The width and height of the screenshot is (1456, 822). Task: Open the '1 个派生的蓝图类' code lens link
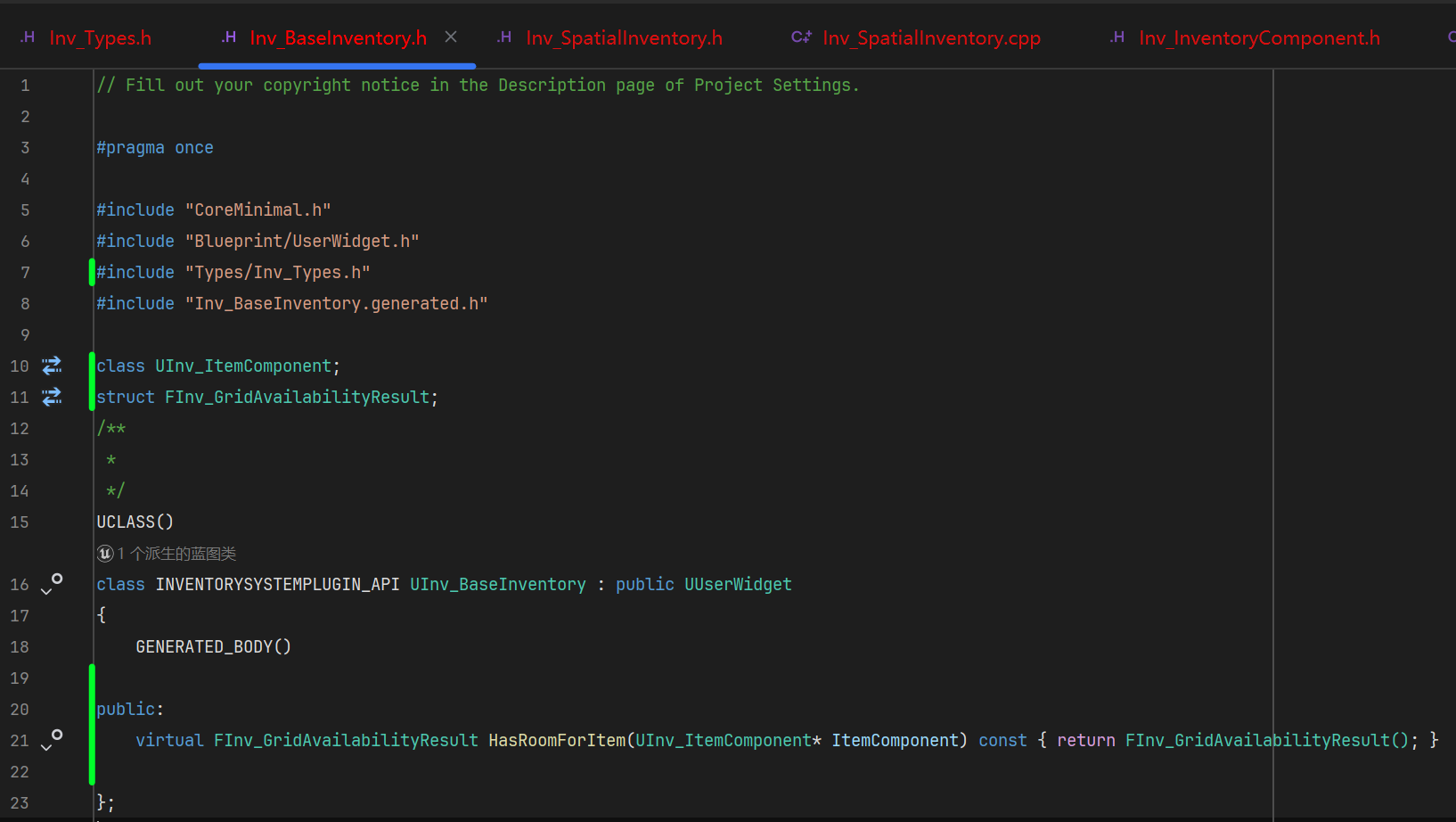click(167, 554)
